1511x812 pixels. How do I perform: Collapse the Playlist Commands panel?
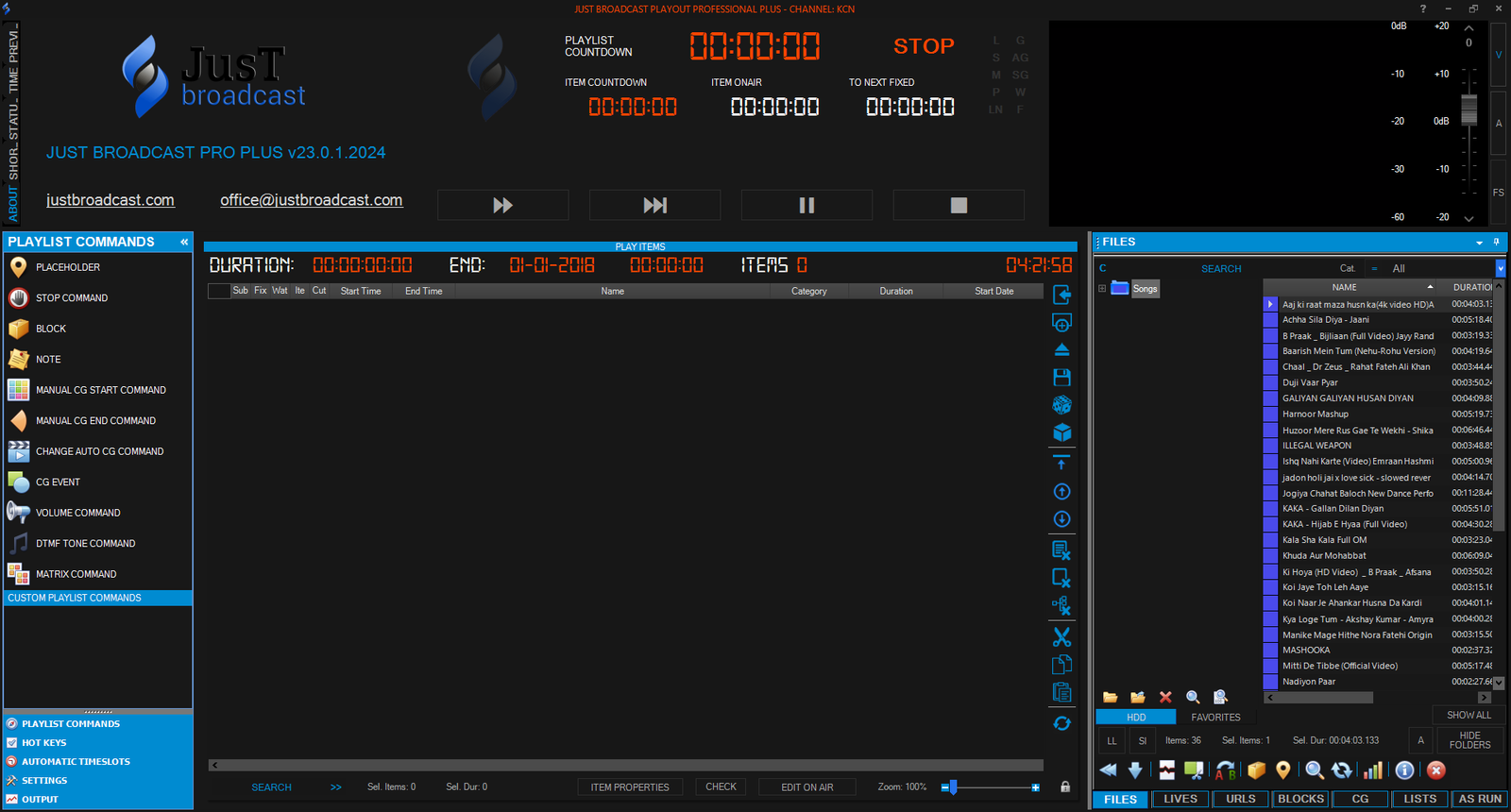pyautogui.click(x=184, y=243)
